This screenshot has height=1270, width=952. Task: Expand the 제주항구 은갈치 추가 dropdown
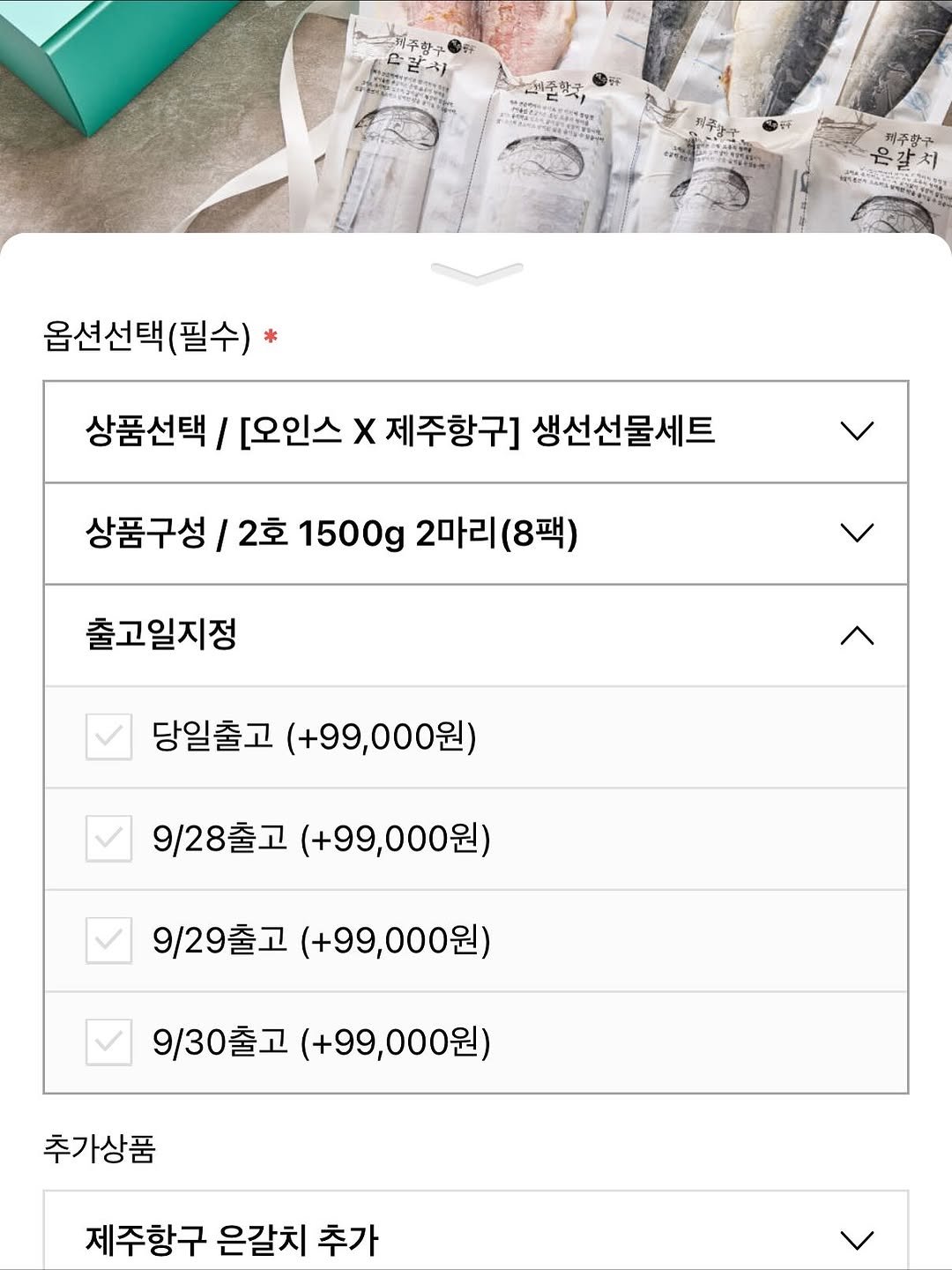pyautogui.click(x=232, y=1240)
